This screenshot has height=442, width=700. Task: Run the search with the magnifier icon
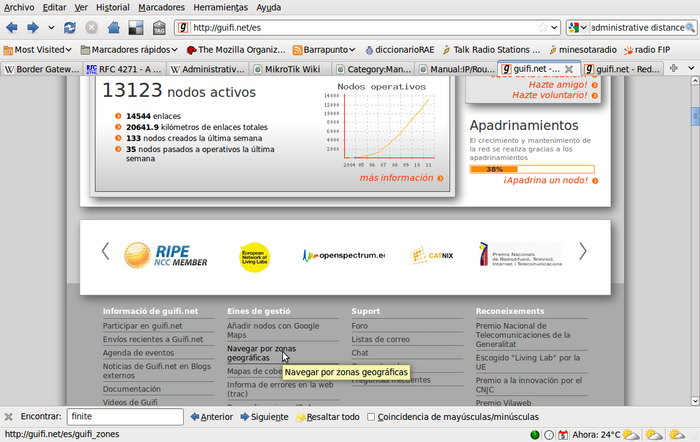tap(690, 28)
